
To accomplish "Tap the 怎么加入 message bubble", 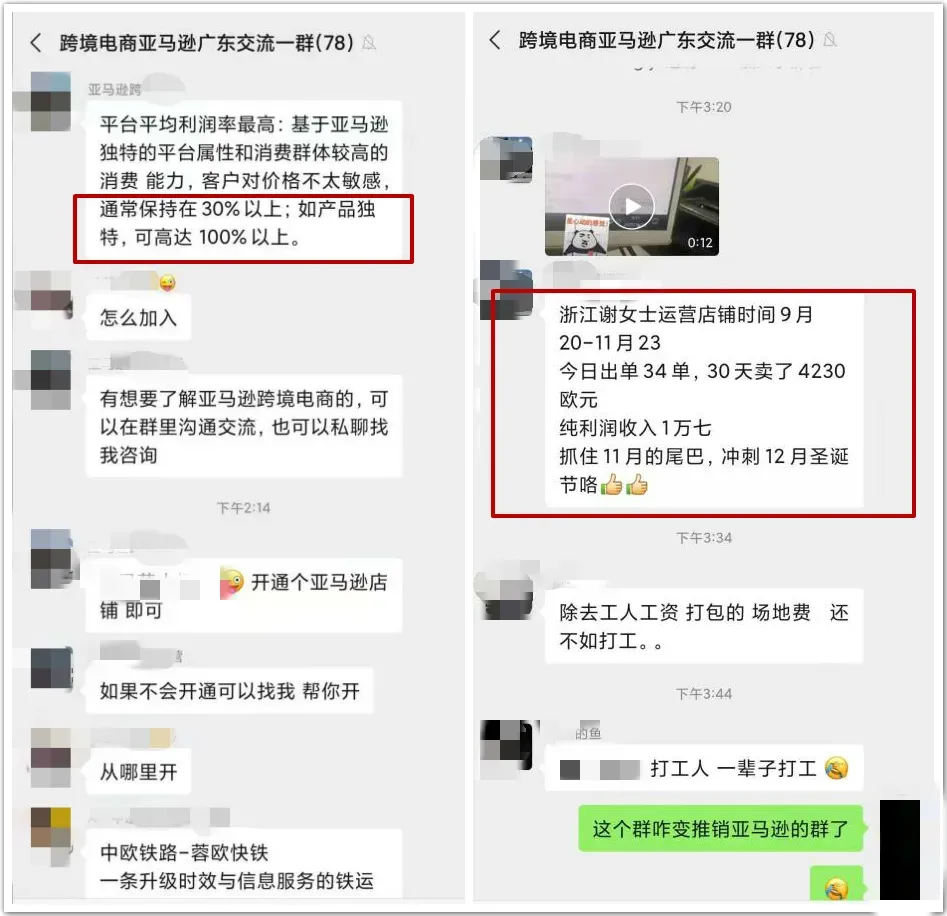I will [139, 318].
